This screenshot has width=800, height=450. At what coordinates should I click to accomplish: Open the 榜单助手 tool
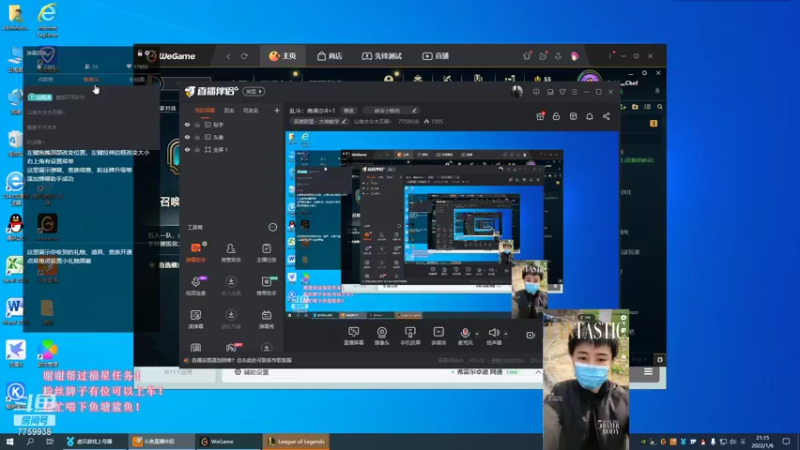point(266,286)
